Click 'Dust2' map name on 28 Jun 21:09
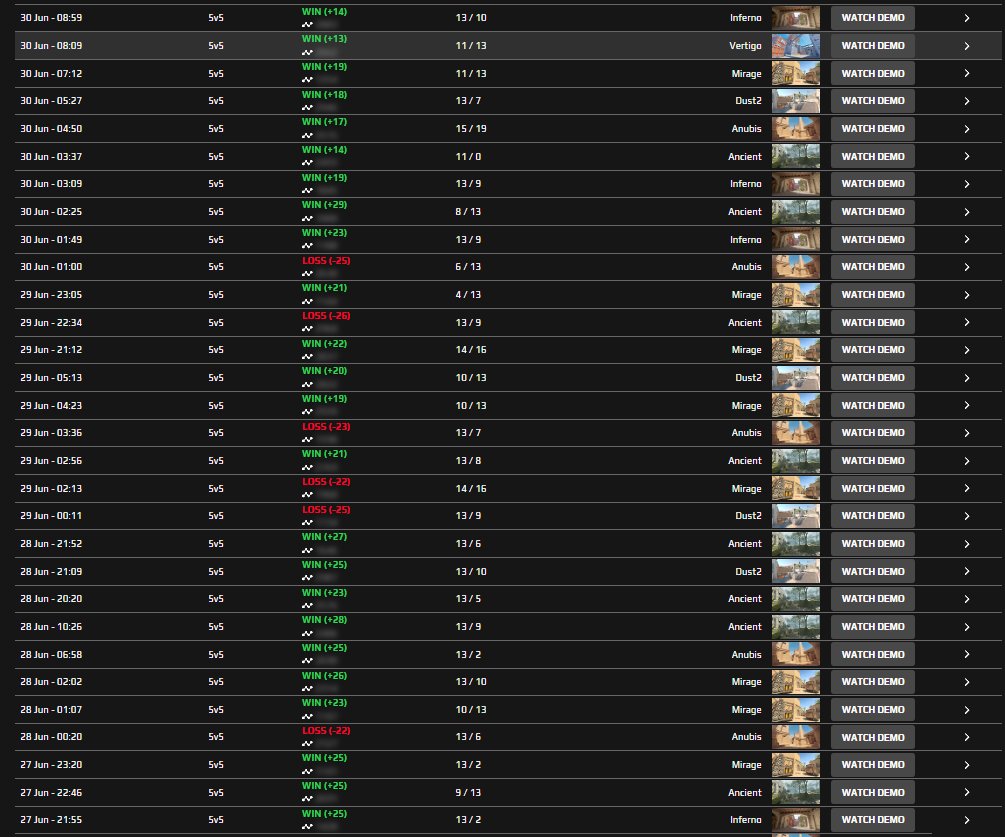Image resolution: width=1005 pixels, height=837 pixels. click(x=749, y=572)
